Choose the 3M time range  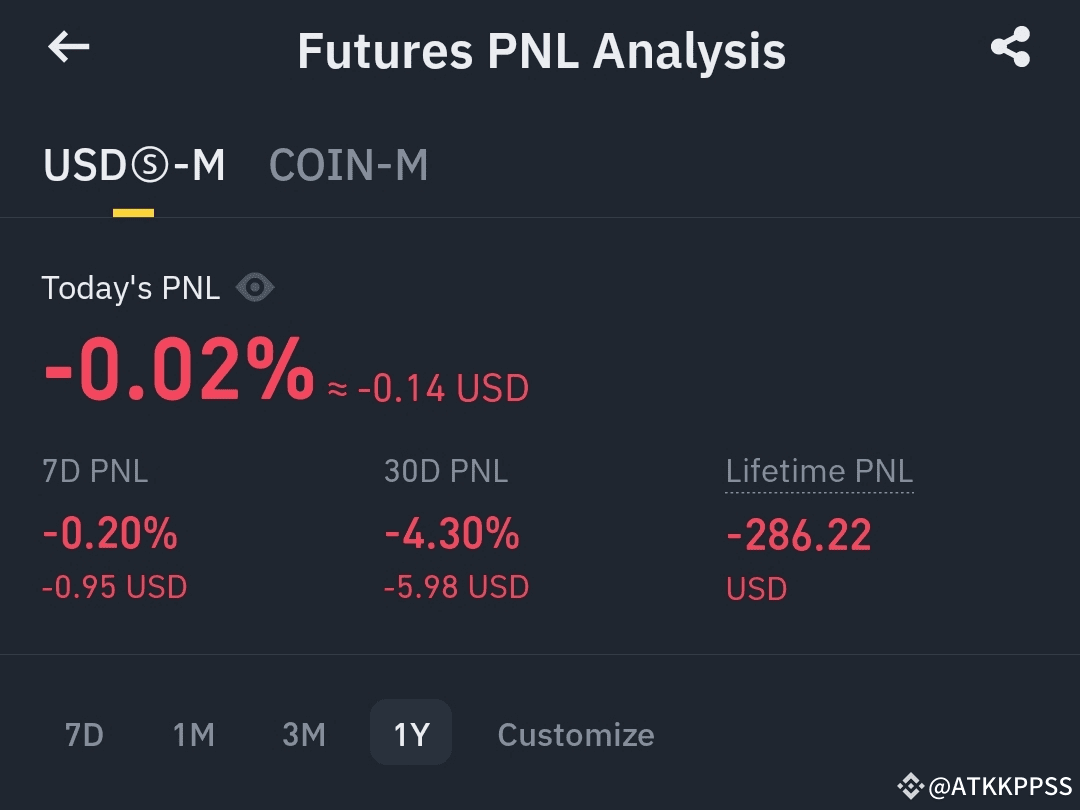coord(304,734)
